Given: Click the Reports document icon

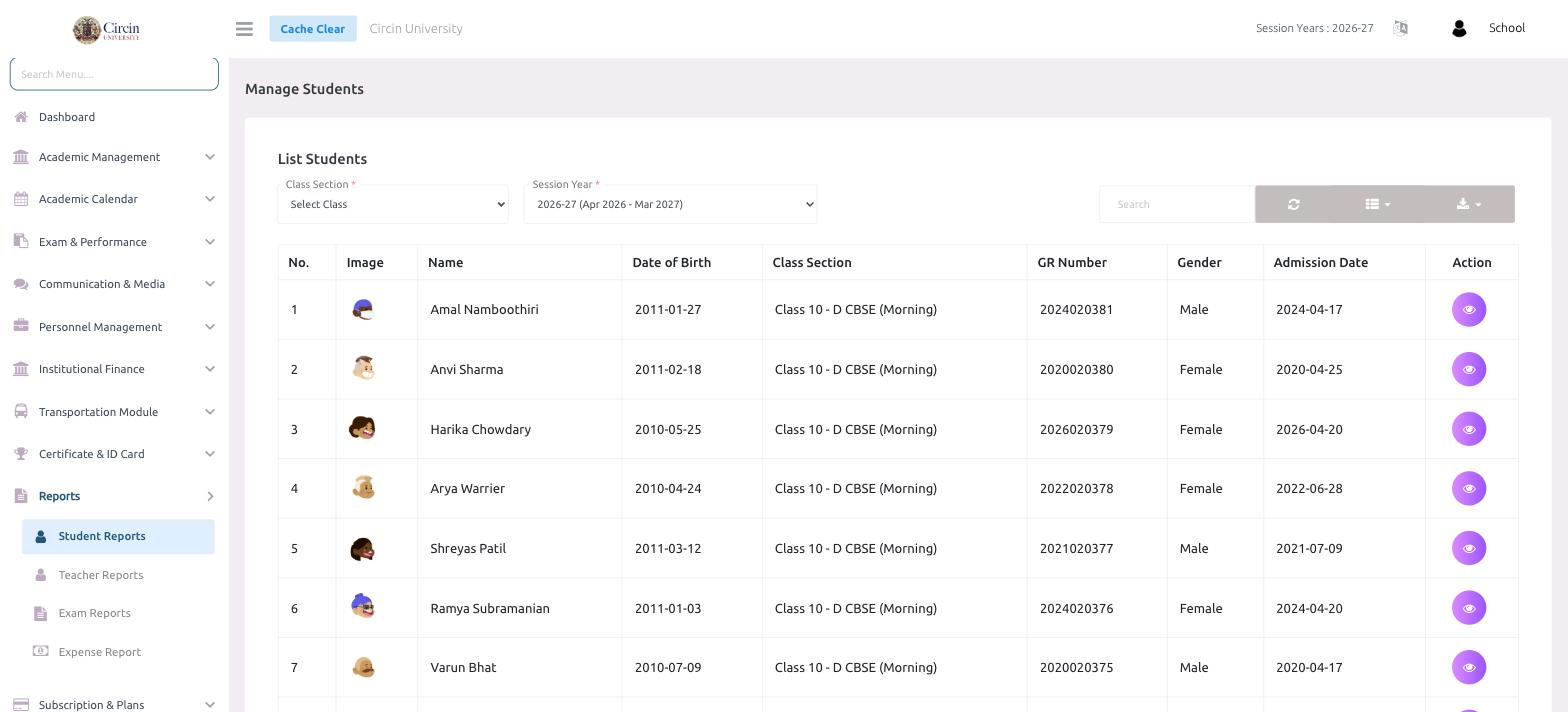Looking at the screenshot, I should coord(21,496).
